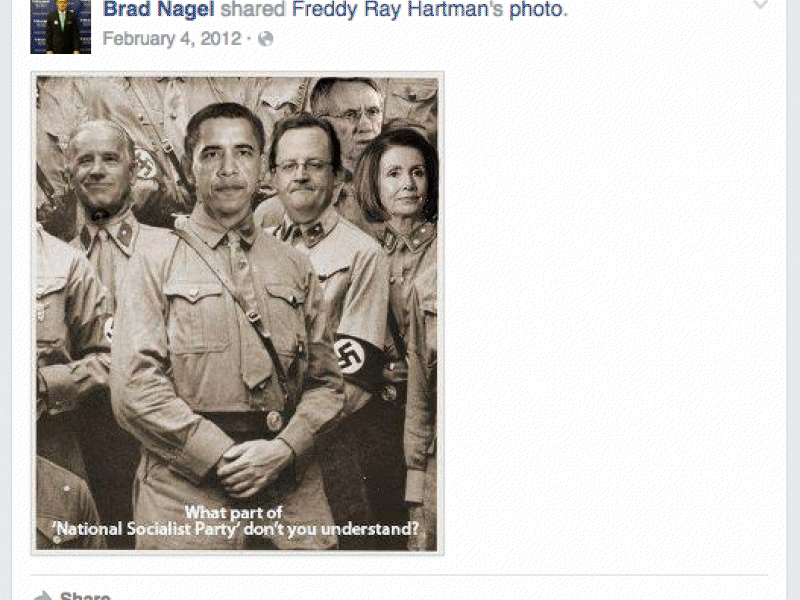This screenshot has width=800, height=600.
Task: Open the post options chevron menu
Action: [760, 5]
